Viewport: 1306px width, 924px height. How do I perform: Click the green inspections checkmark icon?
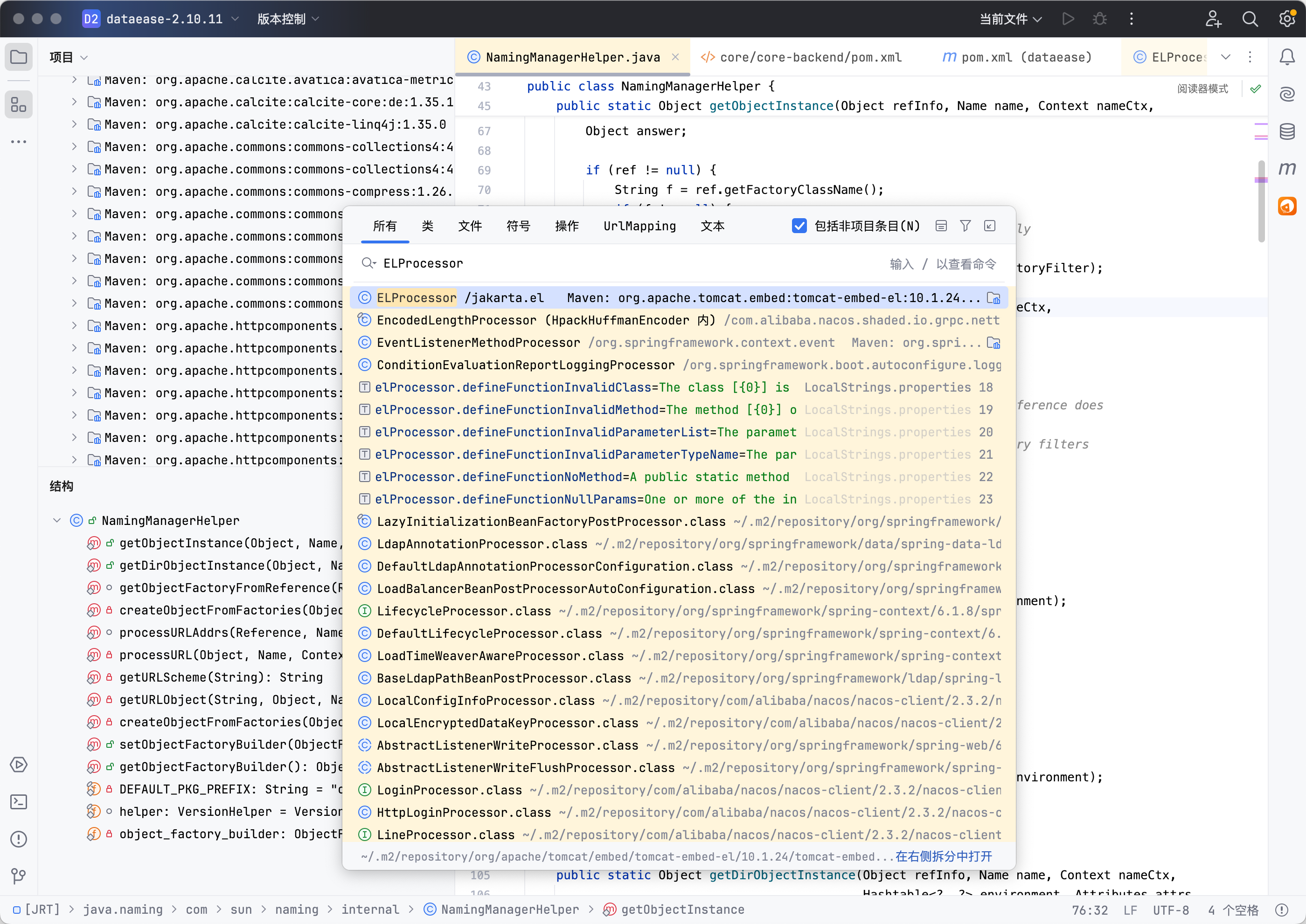(x=1255, y=89)
